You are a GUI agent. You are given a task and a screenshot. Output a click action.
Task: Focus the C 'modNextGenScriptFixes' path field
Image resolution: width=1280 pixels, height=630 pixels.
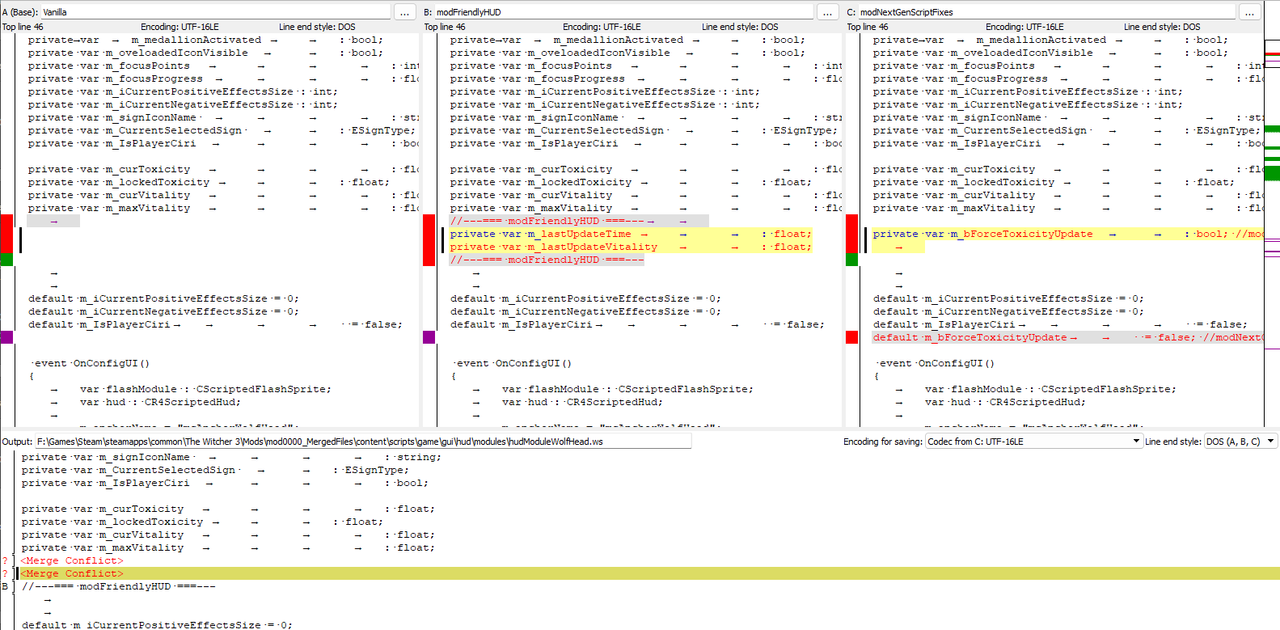(1047, 12)
